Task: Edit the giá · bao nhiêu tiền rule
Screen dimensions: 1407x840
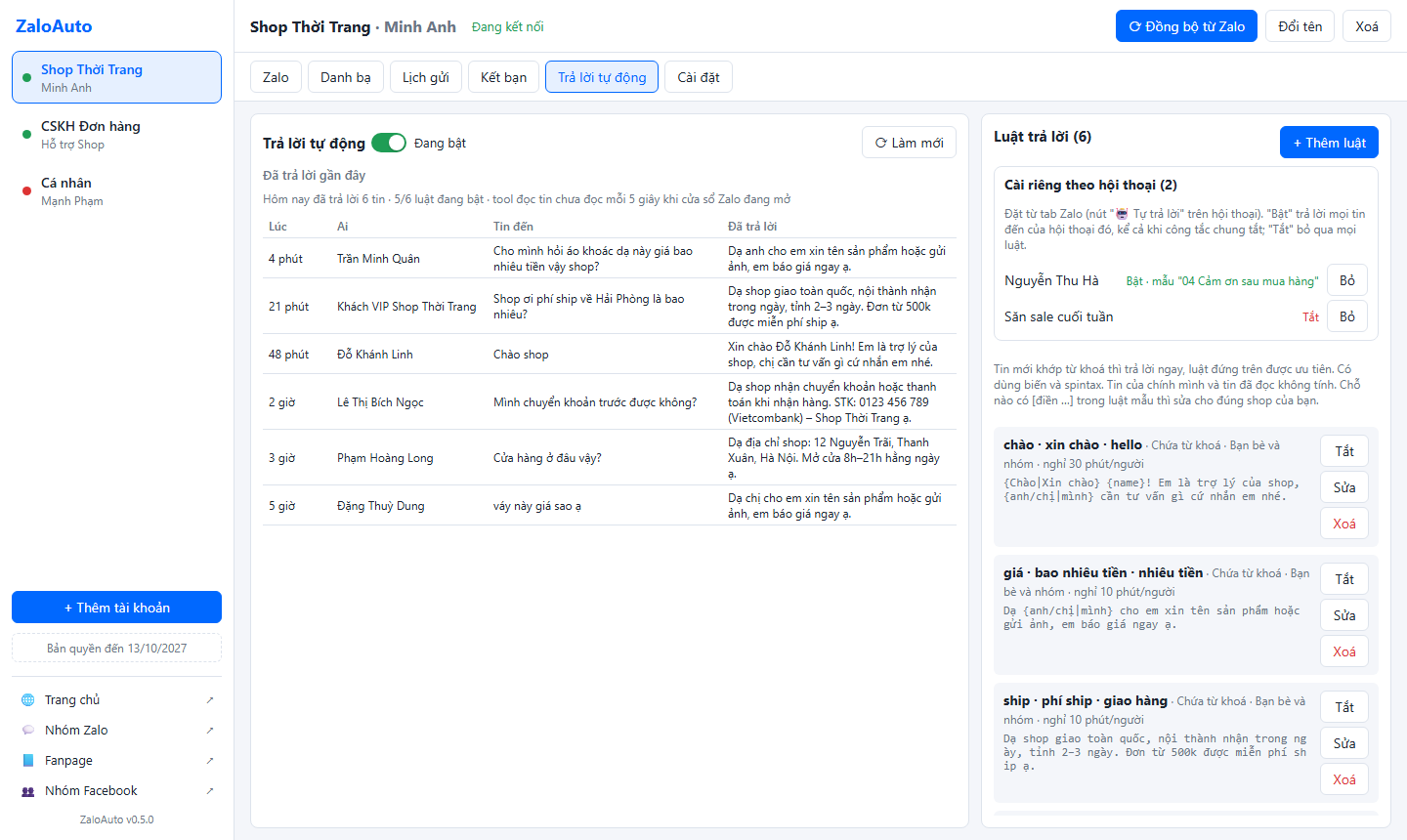Action: click(x=1344, y=615)
